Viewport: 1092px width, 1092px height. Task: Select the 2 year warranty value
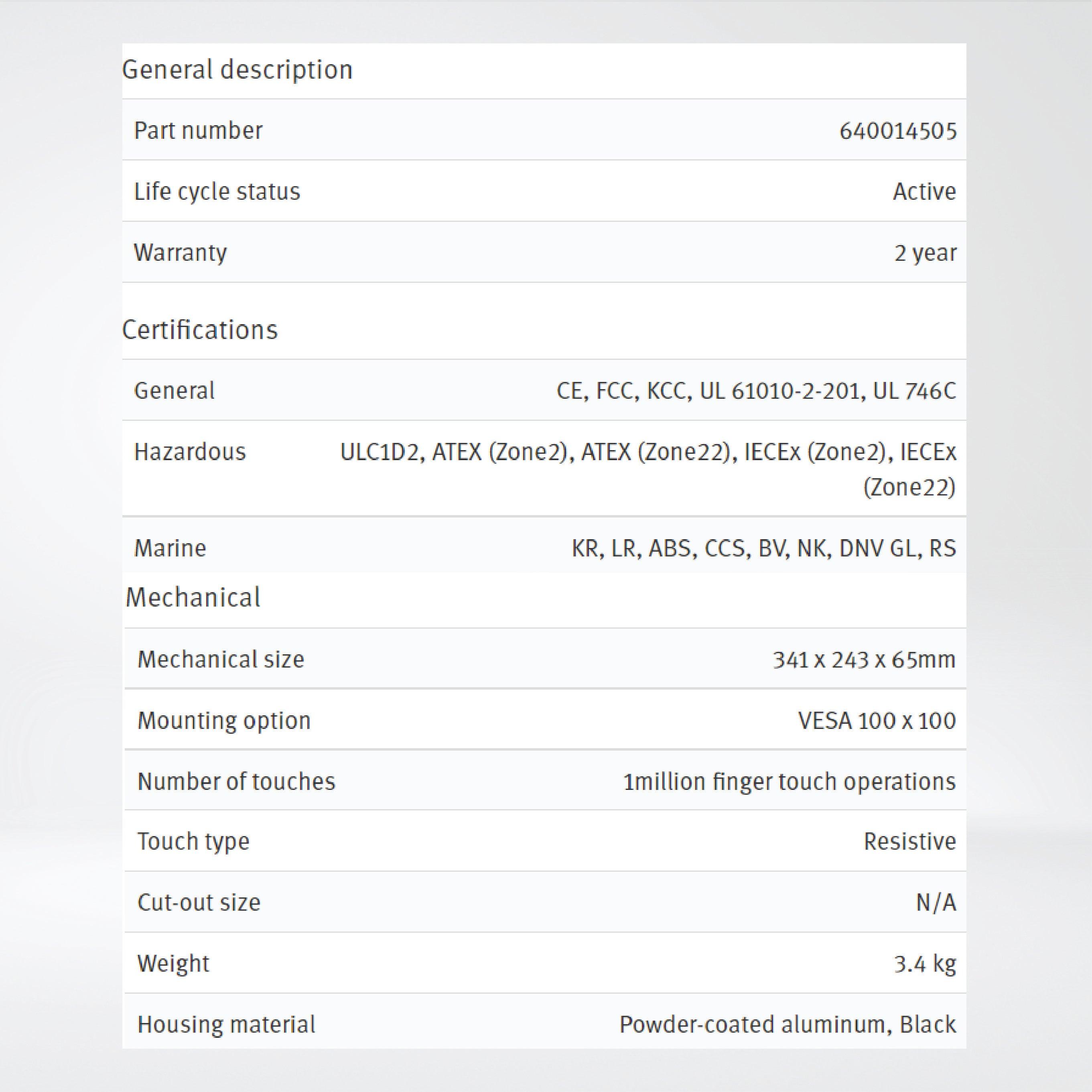[925, 253]
